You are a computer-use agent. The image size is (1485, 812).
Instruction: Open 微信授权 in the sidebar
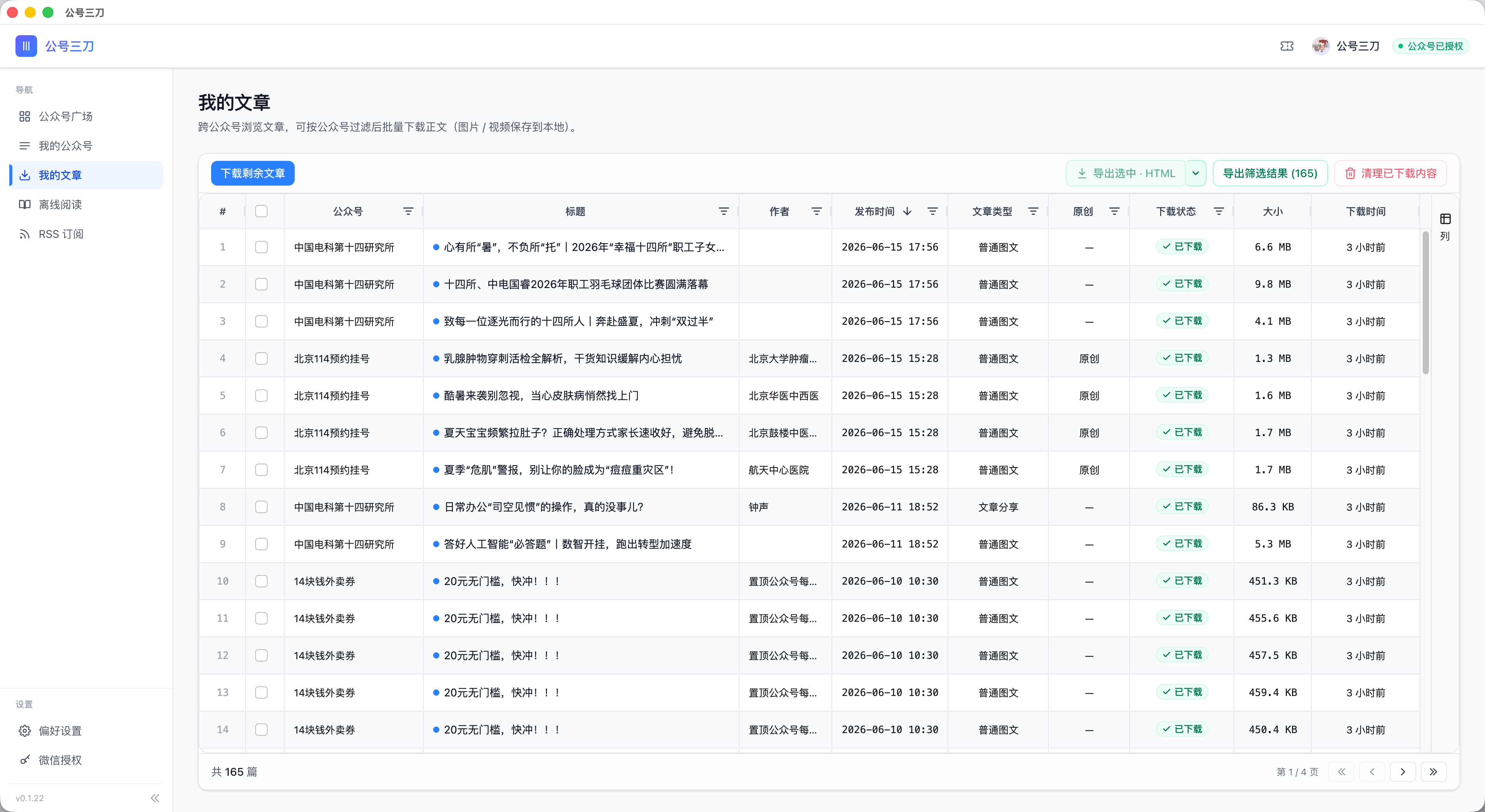click(x=87, y=760)
